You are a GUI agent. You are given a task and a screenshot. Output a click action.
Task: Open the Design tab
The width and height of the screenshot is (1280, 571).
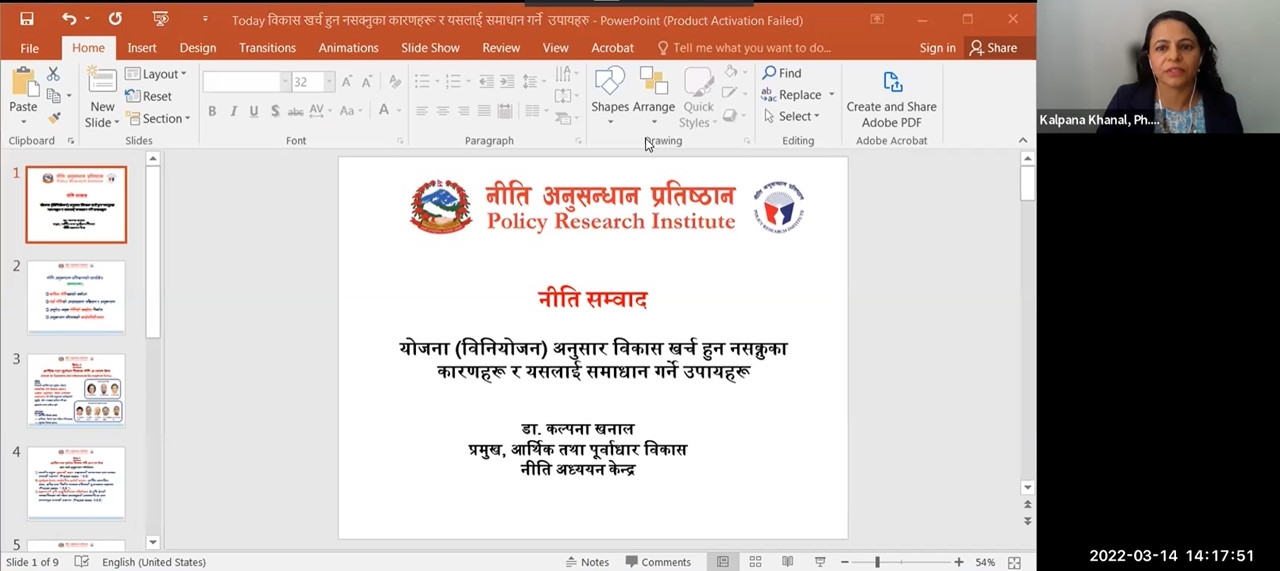click(198, 48)
